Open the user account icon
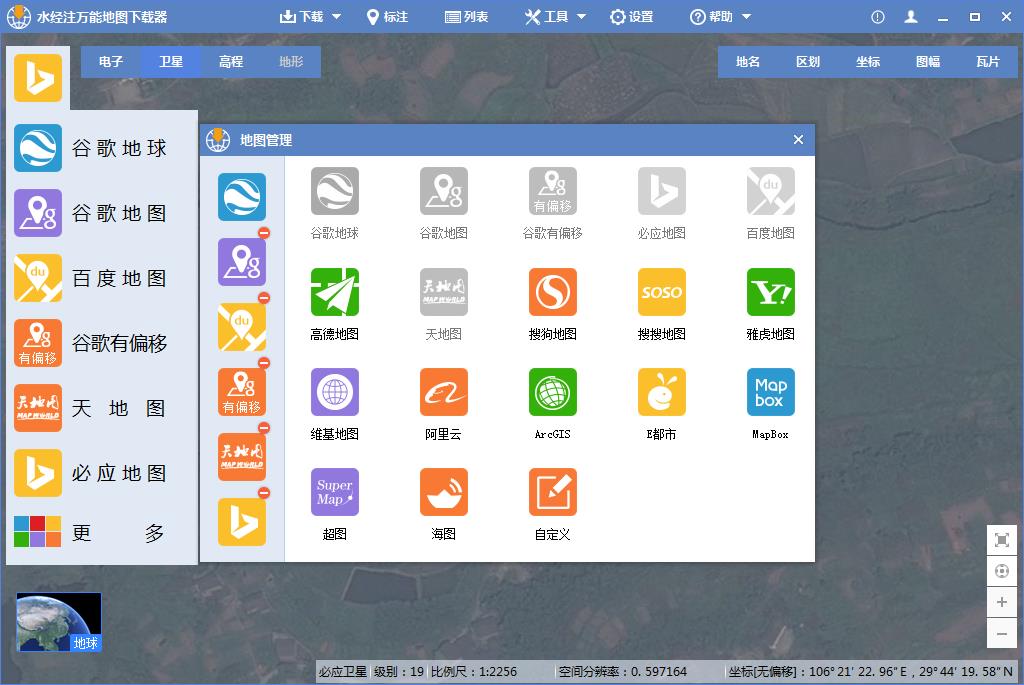 coord(911,17)
